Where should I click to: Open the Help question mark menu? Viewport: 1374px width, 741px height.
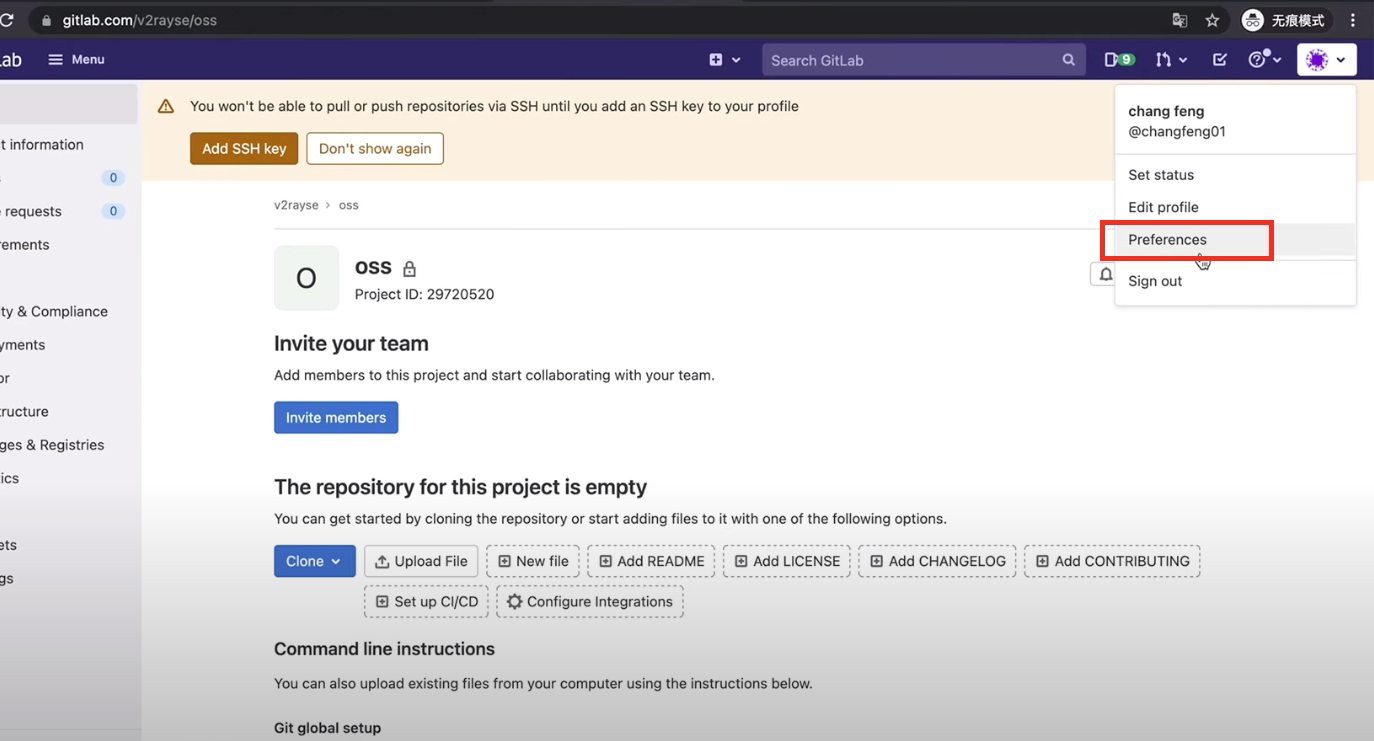1264,60
